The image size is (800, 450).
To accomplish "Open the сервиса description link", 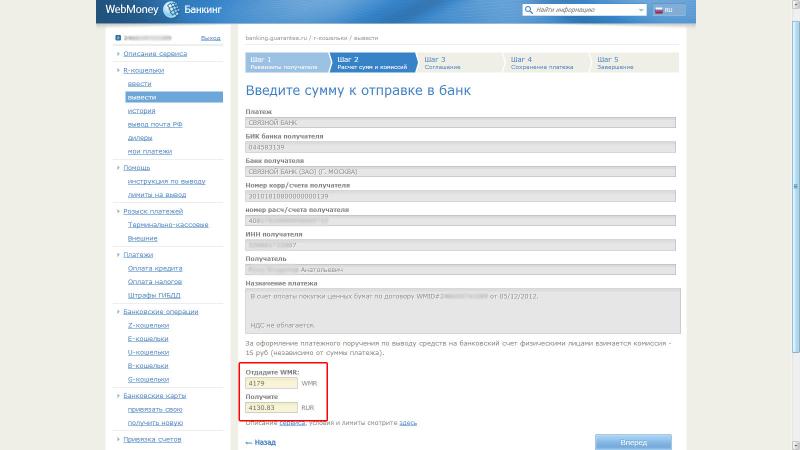I will click(x=292, y=422).
